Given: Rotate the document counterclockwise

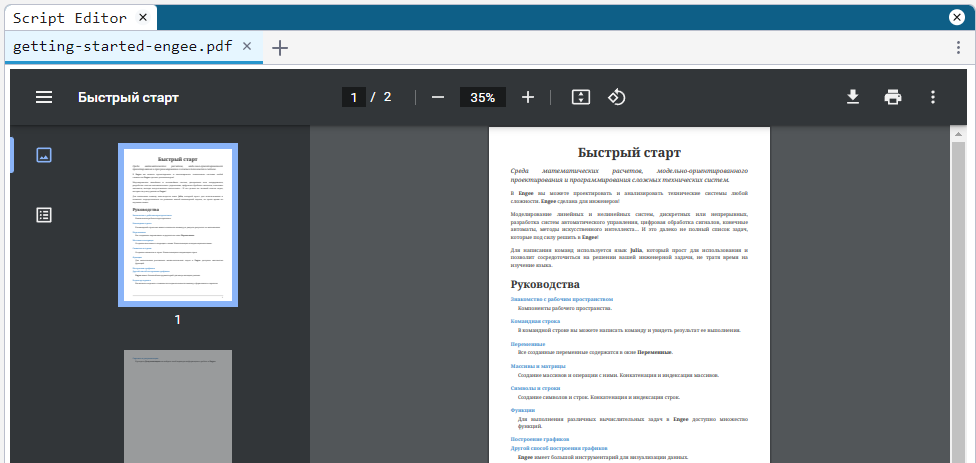Looking at the screenshot, I should 616,97.
